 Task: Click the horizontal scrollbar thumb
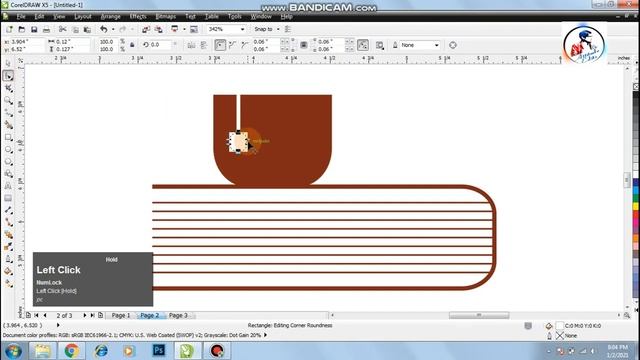479,315
